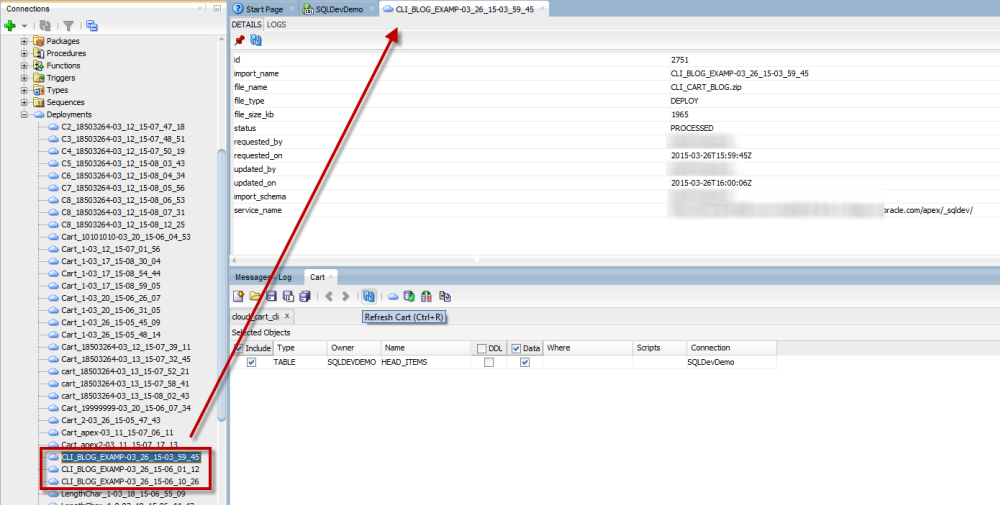The image size is (1000, 505).
Task: Click the Save Cart As icon
Action: (x=288, y=296)
